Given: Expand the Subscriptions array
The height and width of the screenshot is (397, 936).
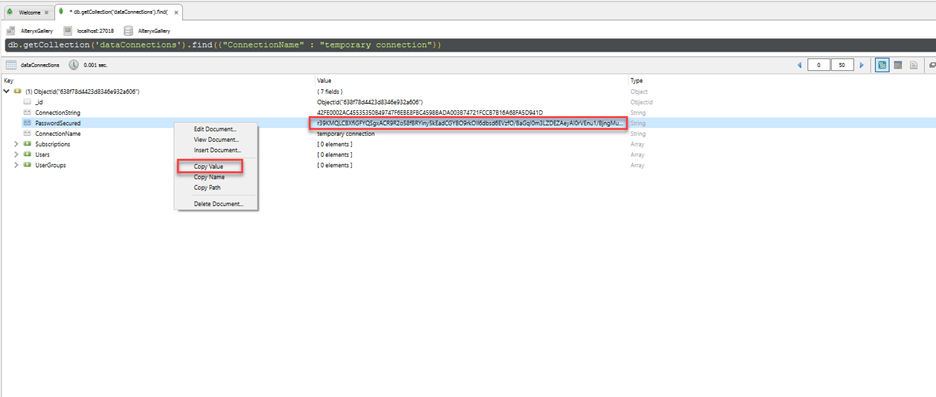Looking at the screenshot, I should tap(17, 144).
